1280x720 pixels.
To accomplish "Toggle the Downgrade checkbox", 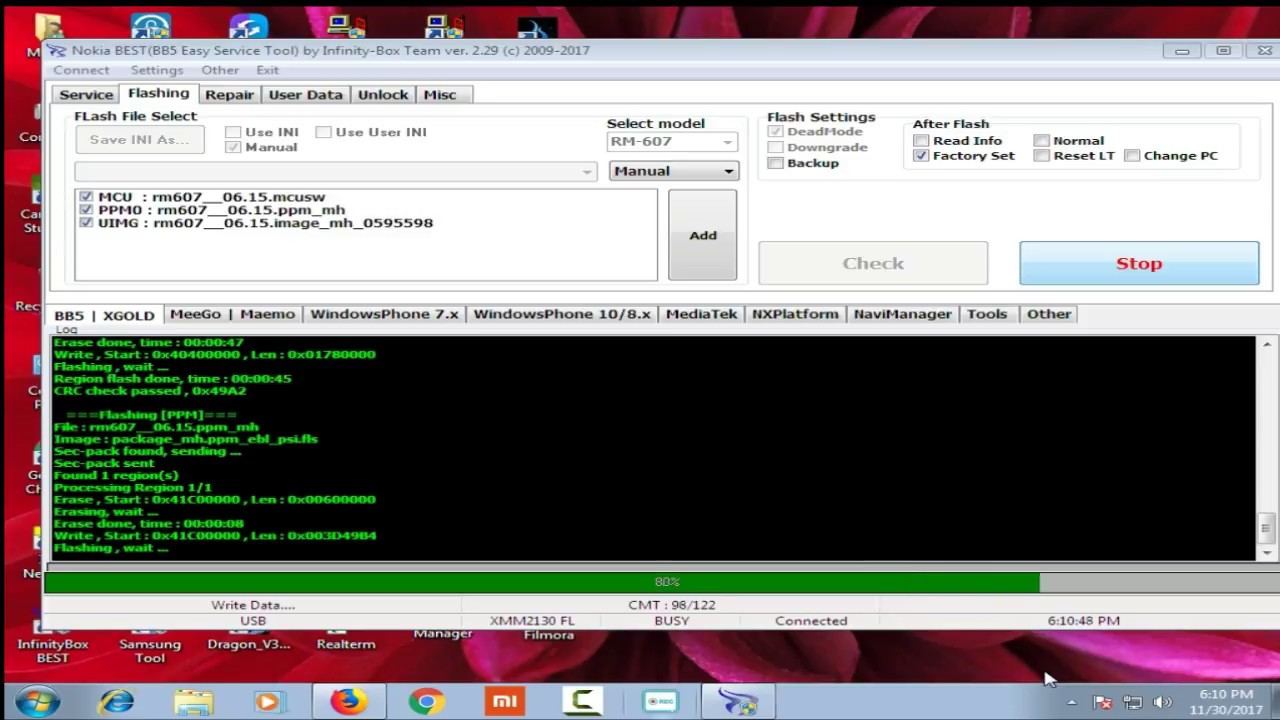I will 776,147.
